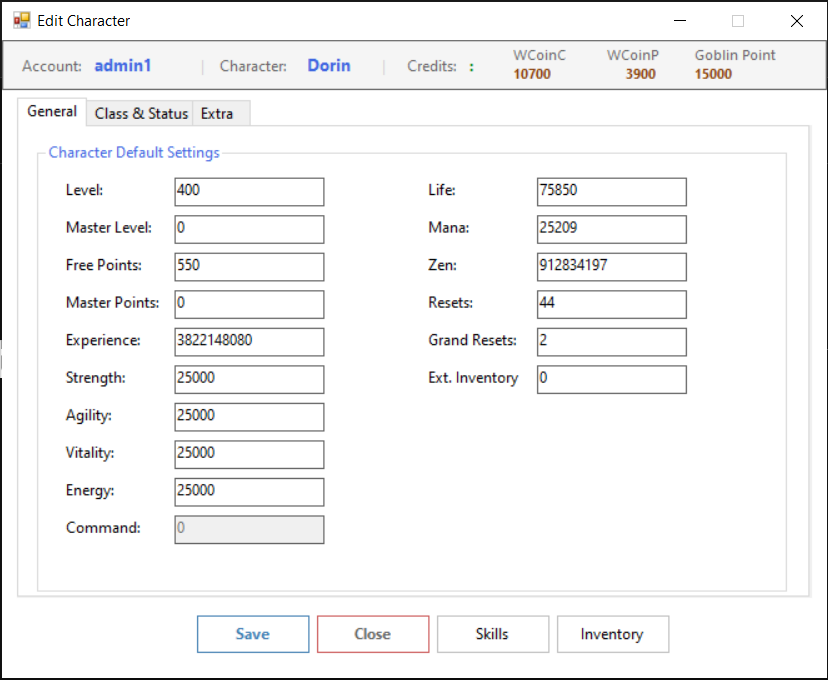Click the Life value field
The height and width of the screenshot is (680, 828).
pos(611,191)
